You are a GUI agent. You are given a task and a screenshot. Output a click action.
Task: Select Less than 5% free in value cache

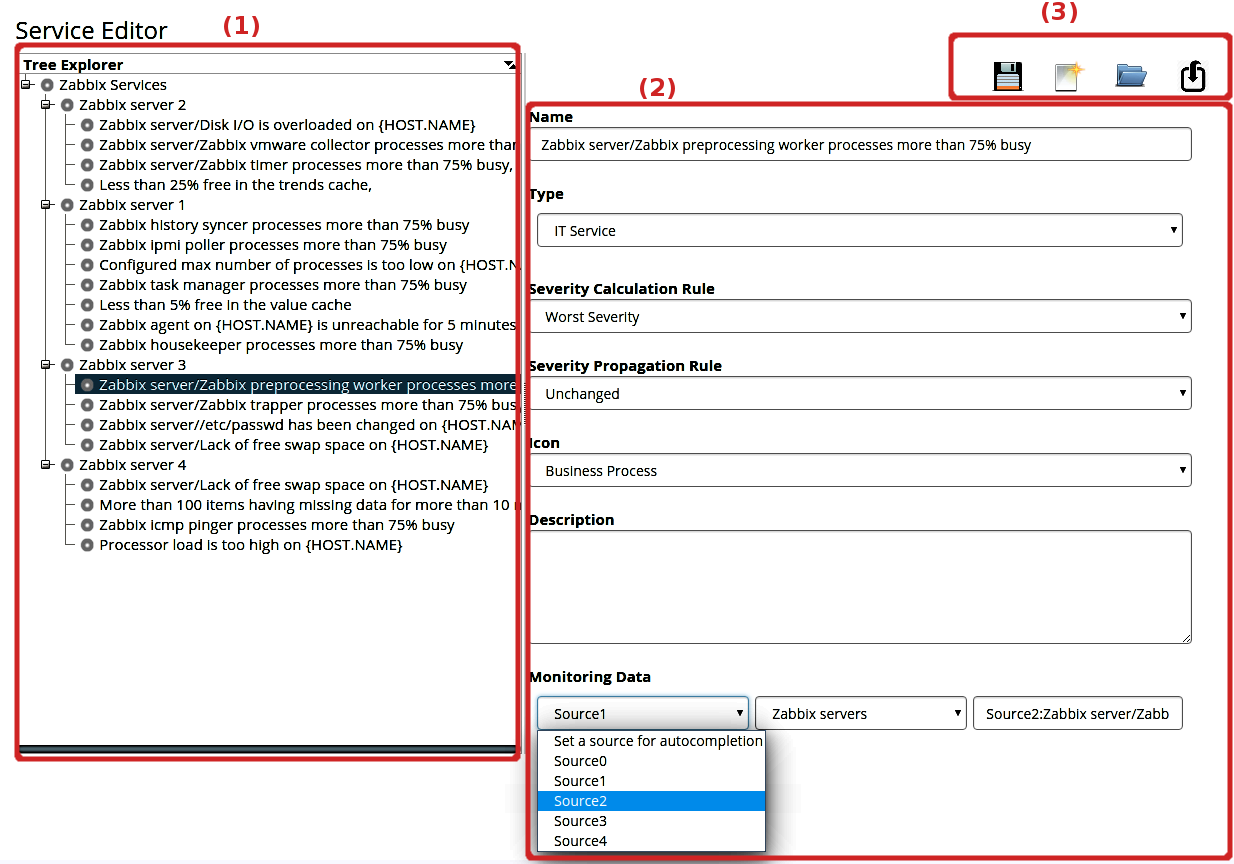pos(225,305)
